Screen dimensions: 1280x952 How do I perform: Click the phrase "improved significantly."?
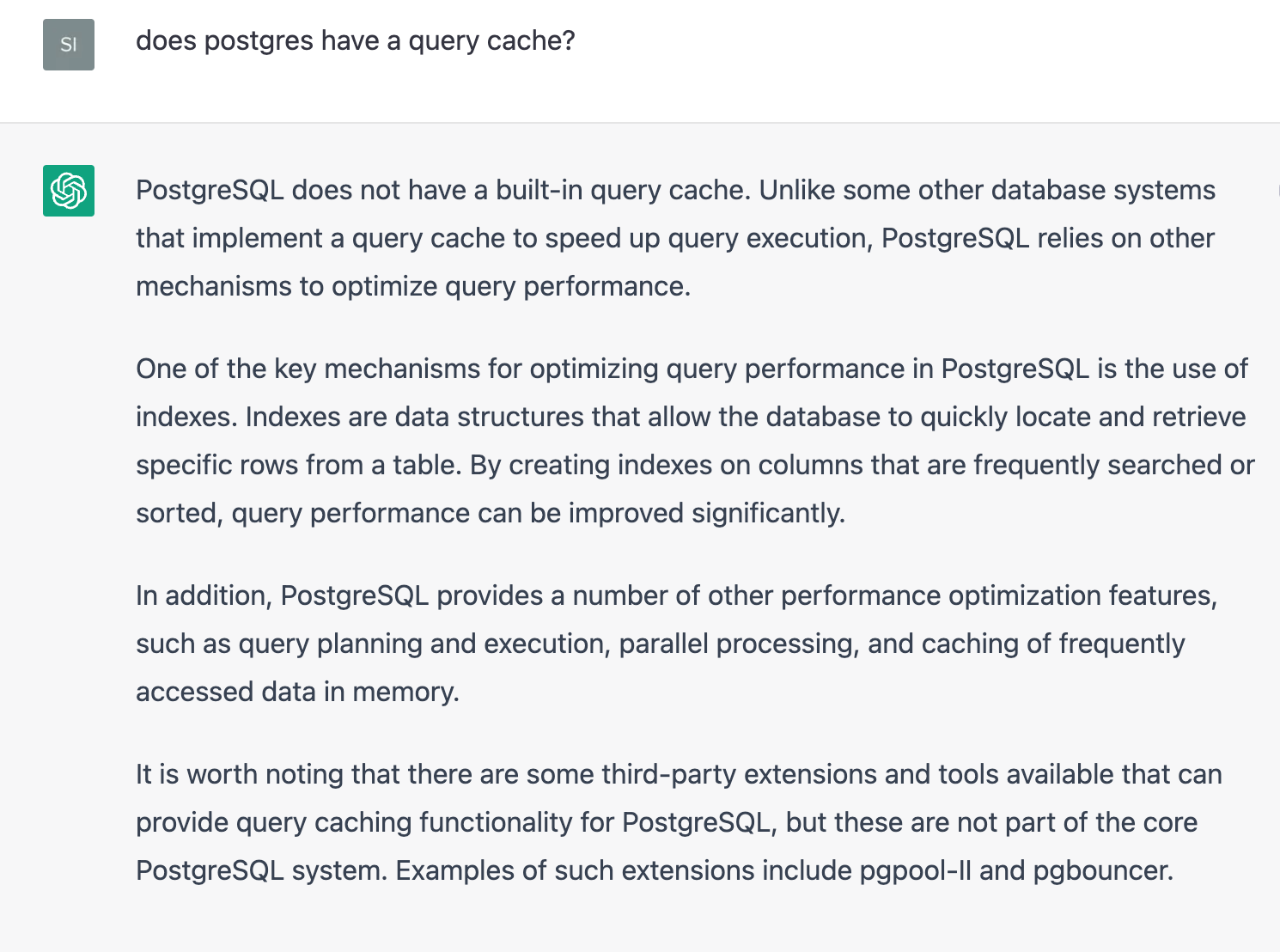tap(706, 513)
